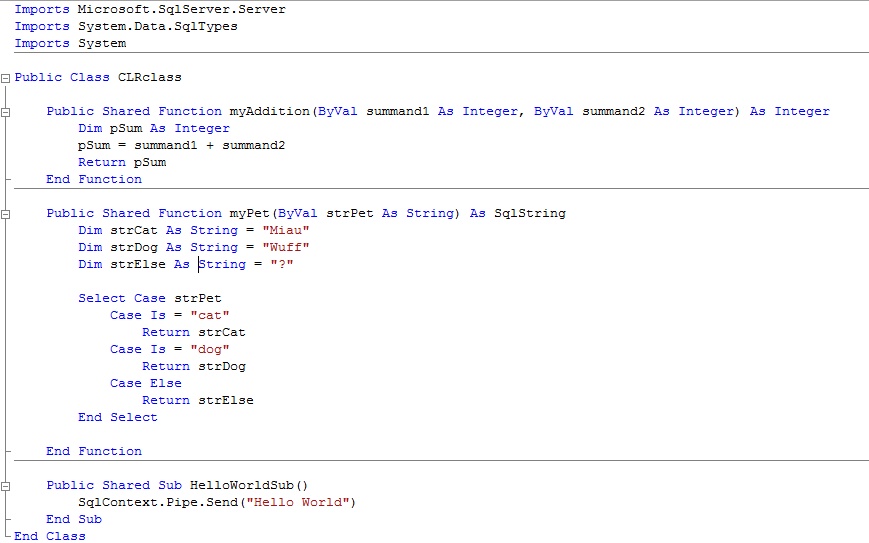Click 'SqlContext.Pipe.Send' call
This screenshot has height=543, width=869.
[x=158, y=503]
